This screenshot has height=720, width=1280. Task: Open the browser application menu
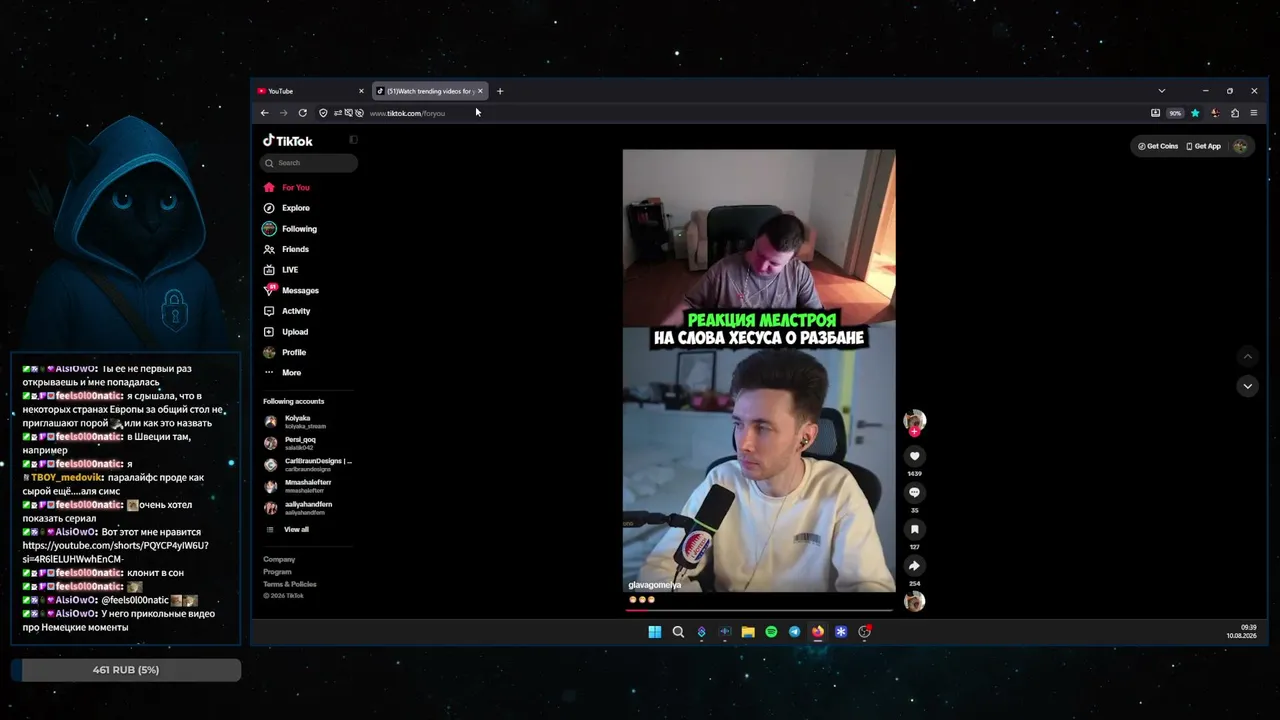point(1254,113)
